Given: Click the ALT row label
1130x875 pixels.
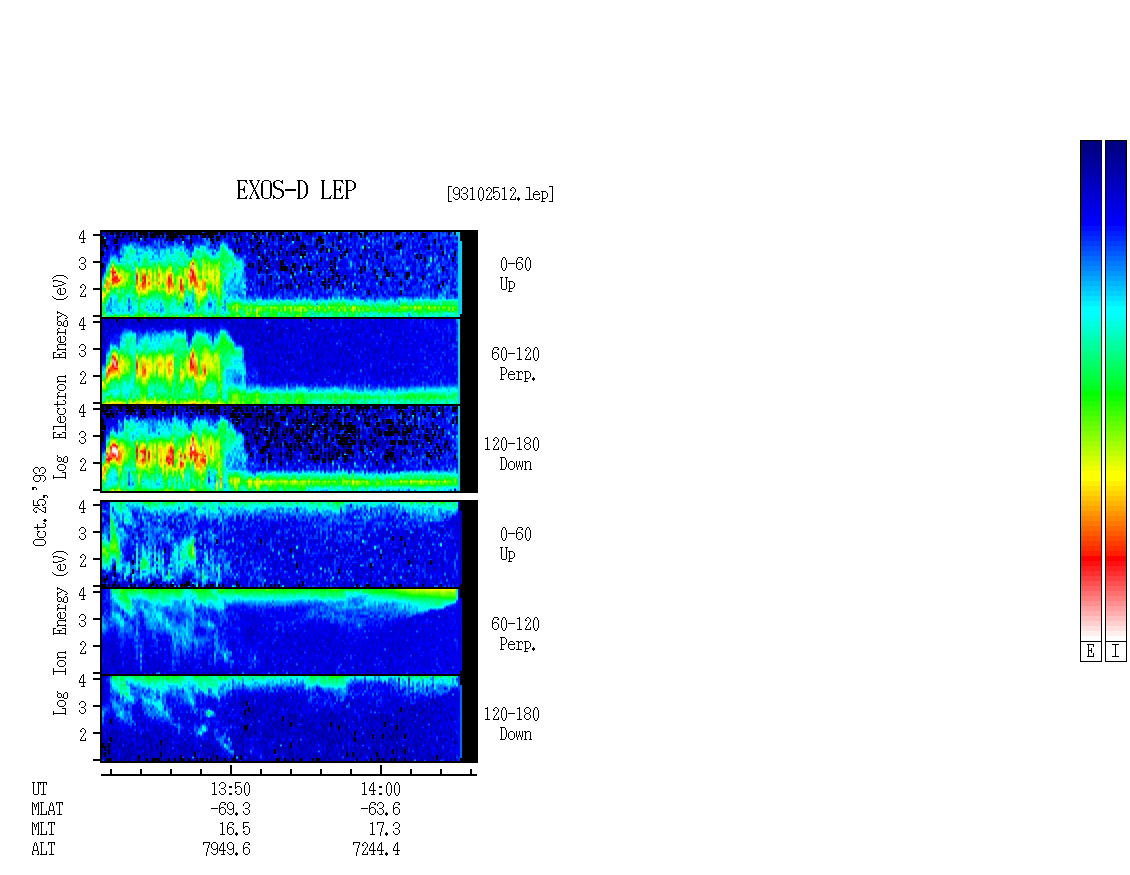Looking at the screenshot, I should [43, 849].
